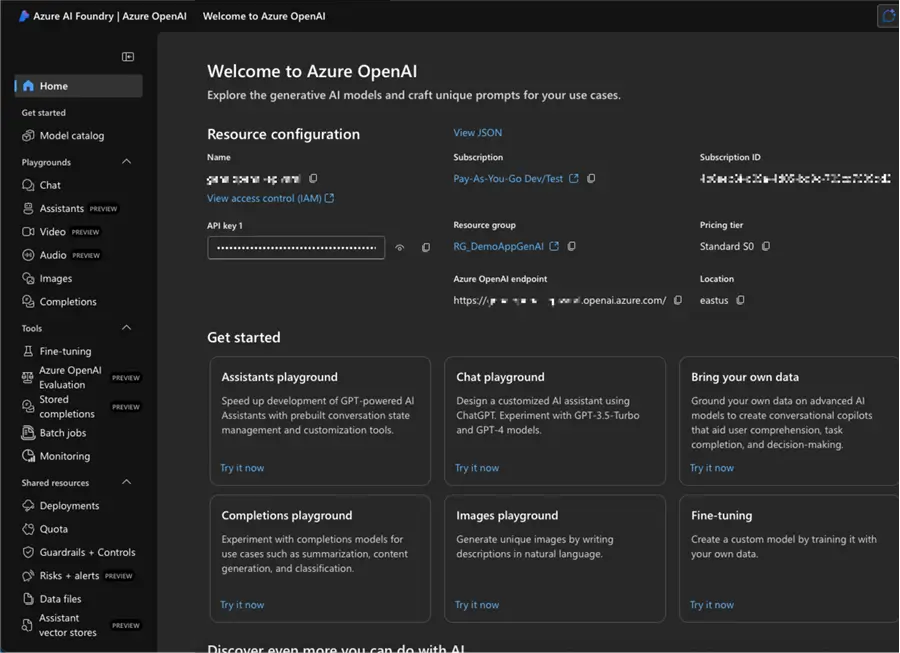The image size is (900, 653).
Task: Collapse the Shared resources section
Action: [126, 483]
